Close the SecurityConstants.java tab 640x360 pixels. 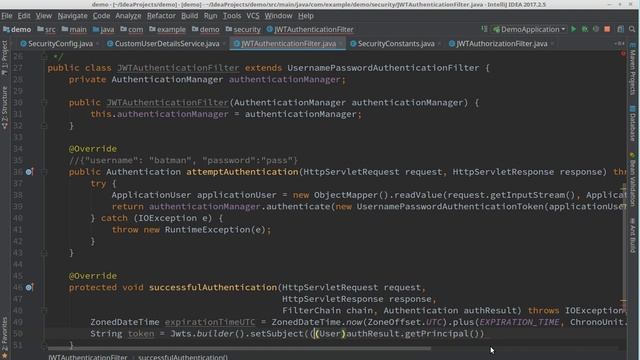(439, 44)
